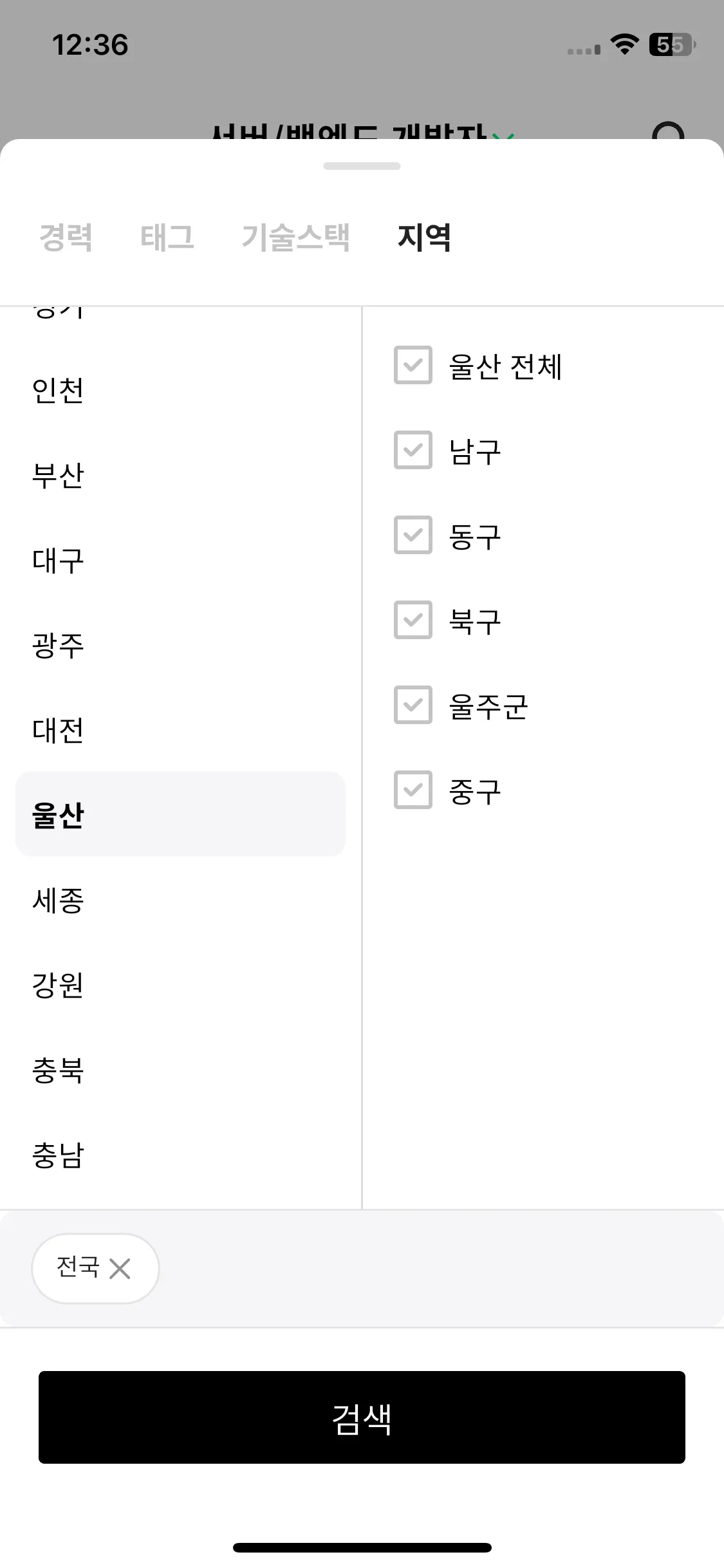The width and height of the screenshot is (724, 1568).
Task: Tap the Wi-Fi status icon
Action: pyautogui.click(x=624, y=44)
